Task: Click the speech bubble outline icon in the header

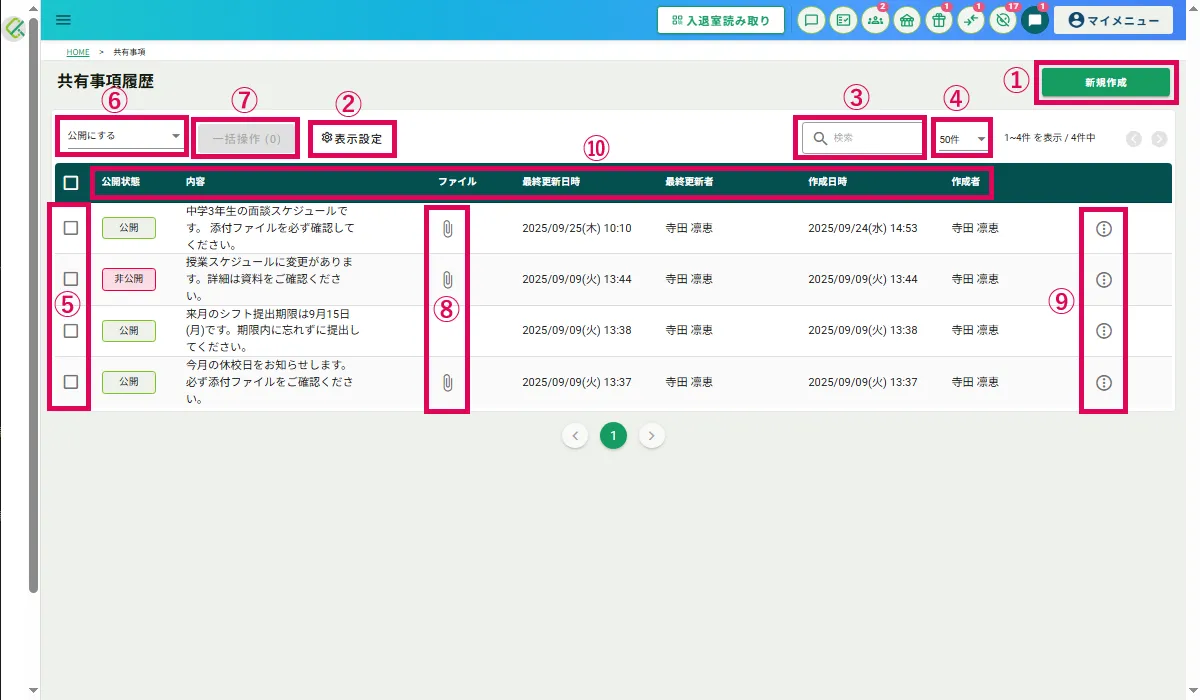Action: [812, 20]
